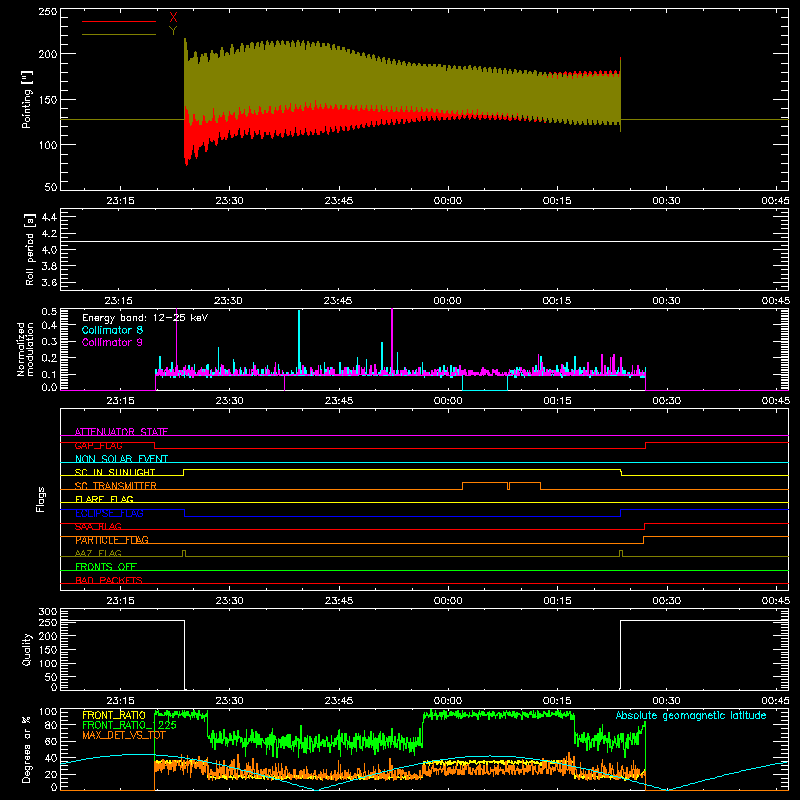Screen dimensions: 800x800
Task: Click the 3.8 roll period tick label
Action: (x=49, y=266)
